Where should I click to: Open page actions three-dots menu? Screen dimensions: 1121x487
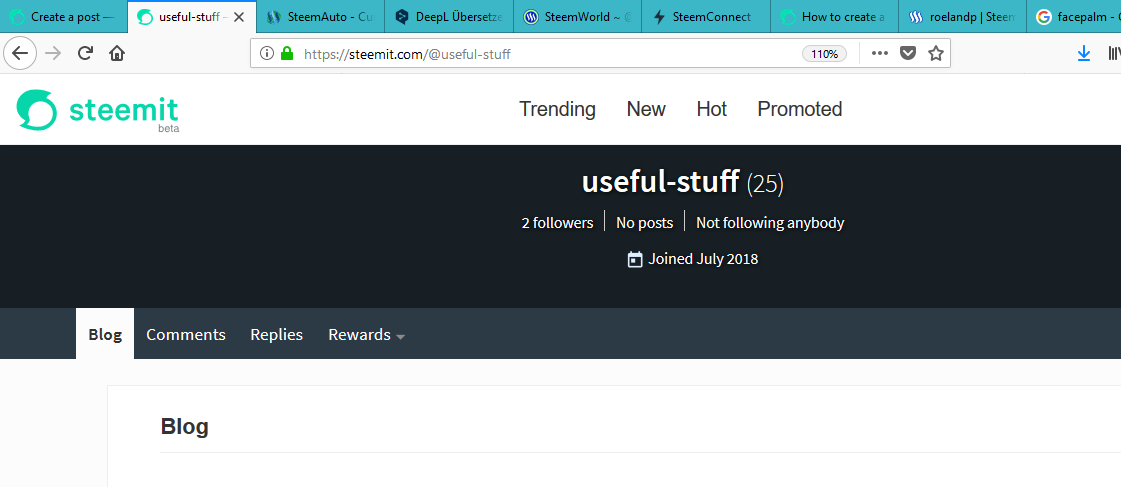click(x=879, y=53)
